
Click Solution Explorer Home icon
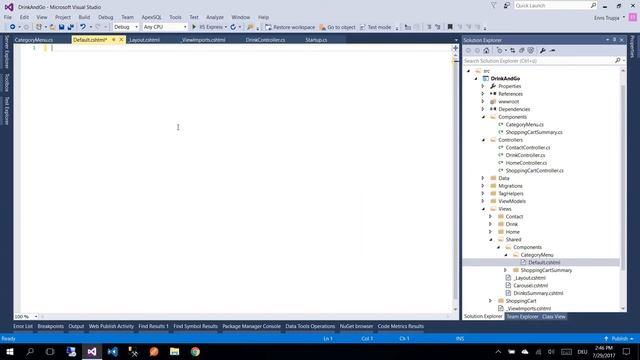tap(486, 51)
